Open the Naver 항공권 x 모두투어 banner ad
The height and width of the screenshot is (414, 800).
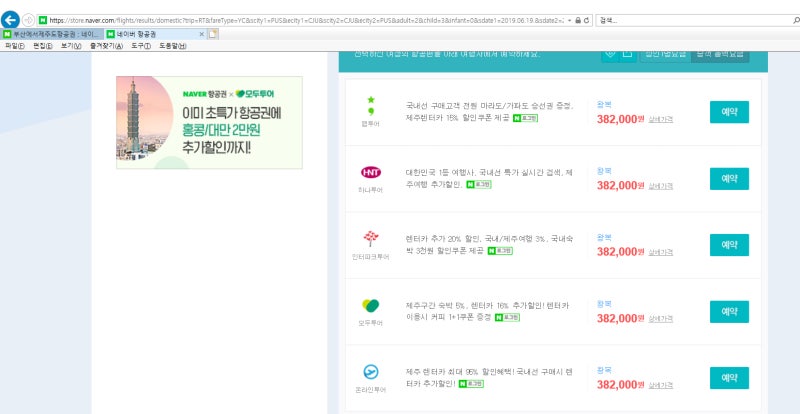[x=209, y=123]
